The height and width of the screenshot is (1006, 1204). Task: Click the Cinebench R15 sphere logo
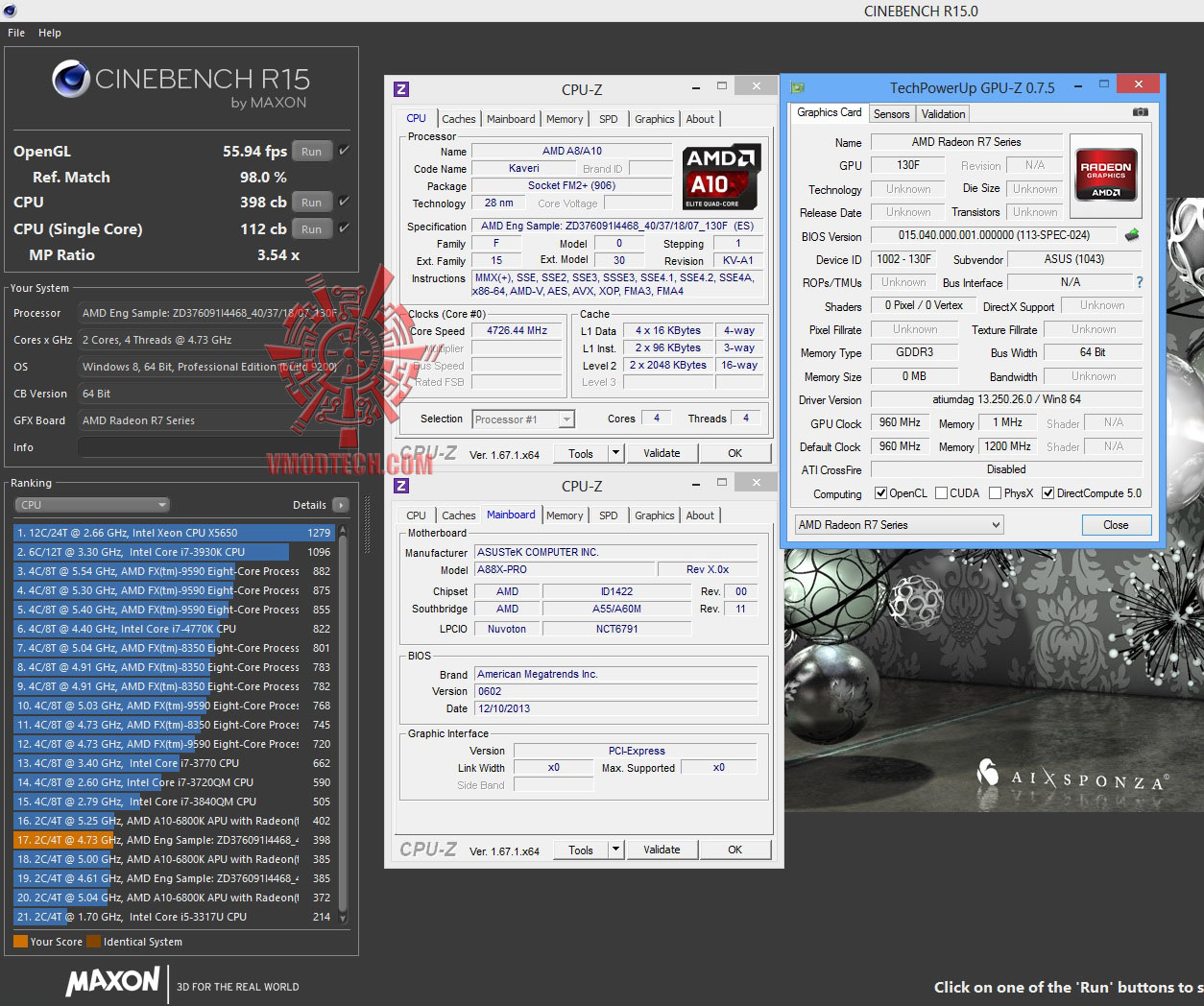[71, 80]
